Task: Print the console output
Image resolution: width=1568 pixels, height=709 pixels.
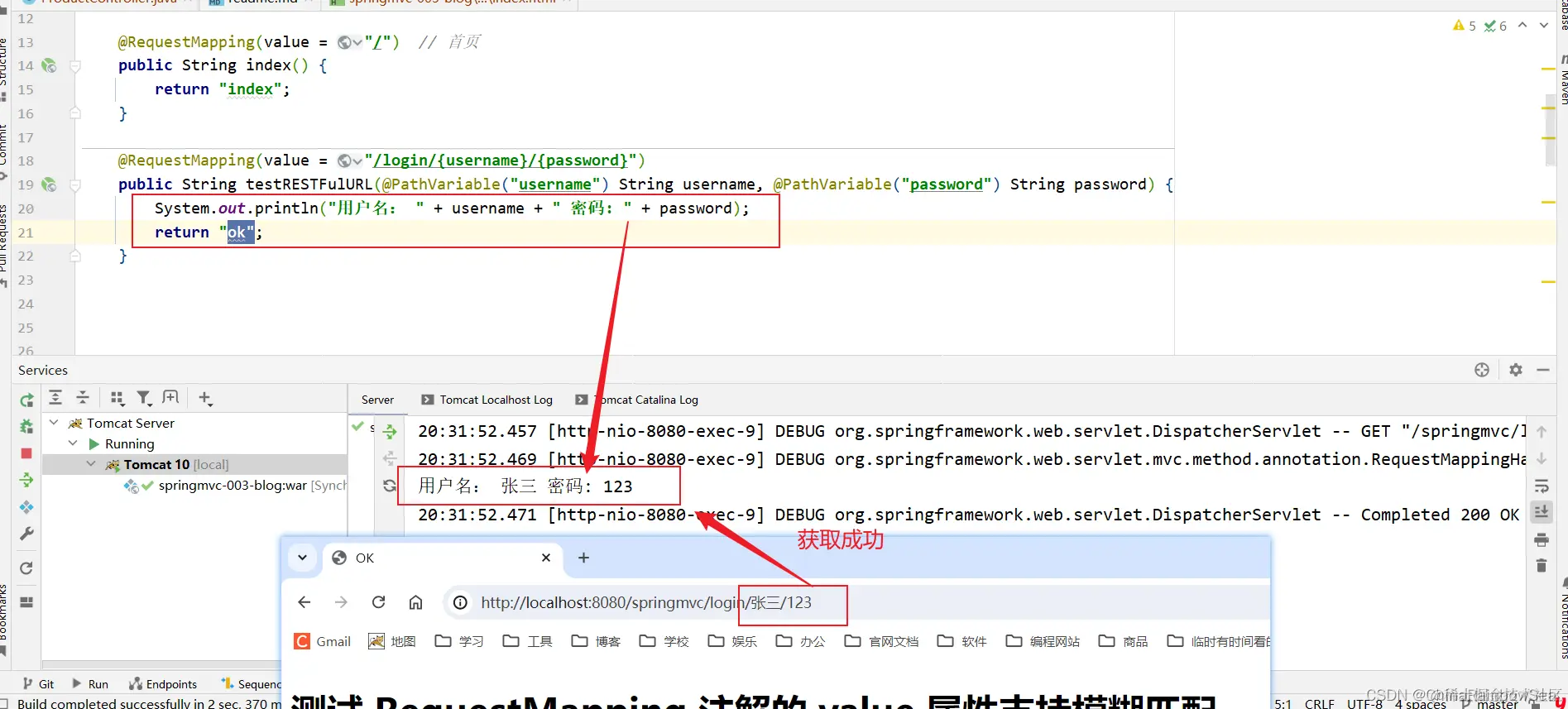Action: tap(1542, 539)
